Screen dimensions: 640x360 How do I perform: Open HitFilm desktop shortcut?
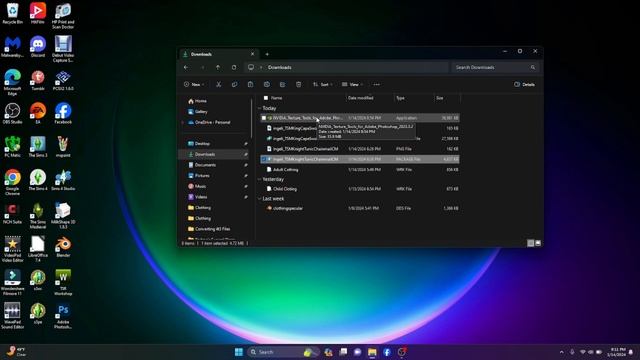pos(38,13)
